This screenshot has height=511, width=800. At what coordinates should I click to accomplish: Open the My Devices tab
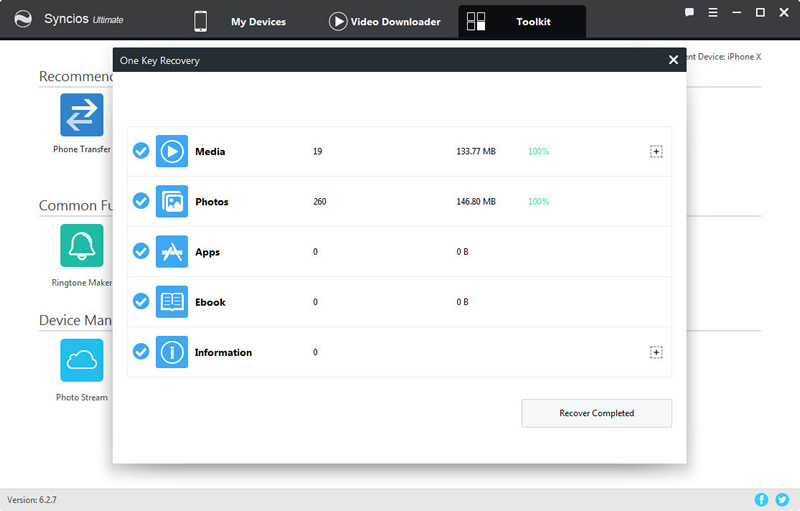click(x=258, y=22)
